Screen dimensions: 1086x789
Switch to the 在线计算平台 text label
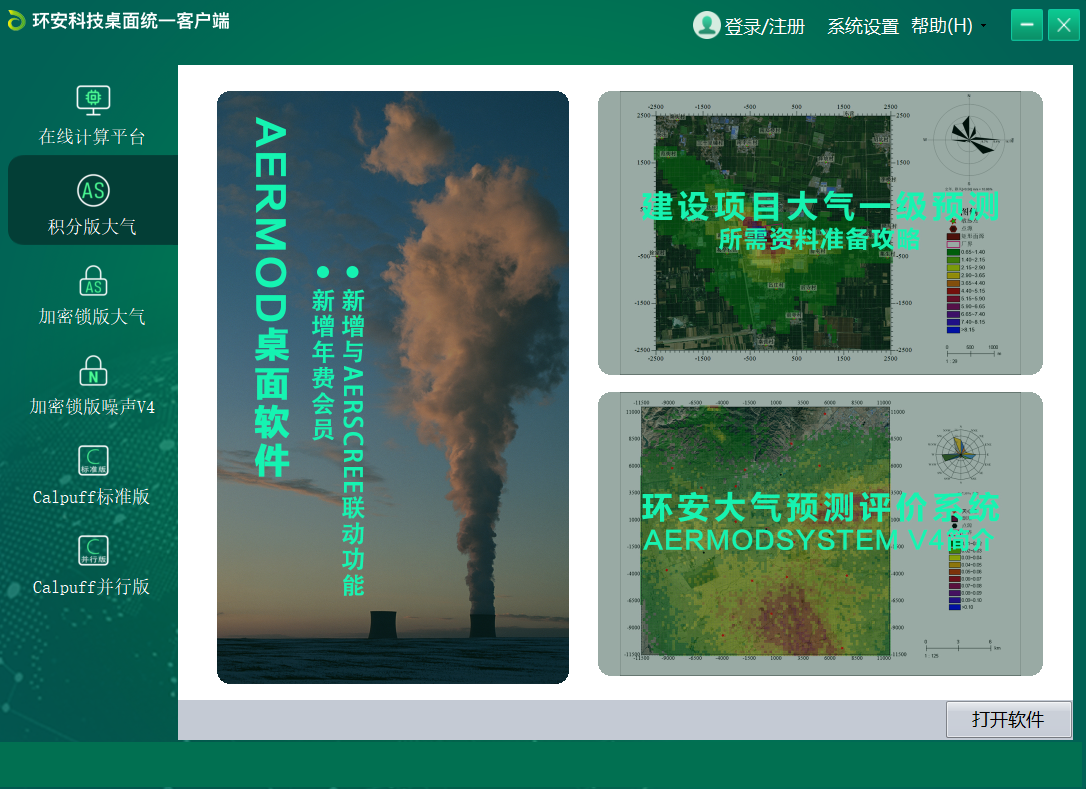click(x=92, y=137)
